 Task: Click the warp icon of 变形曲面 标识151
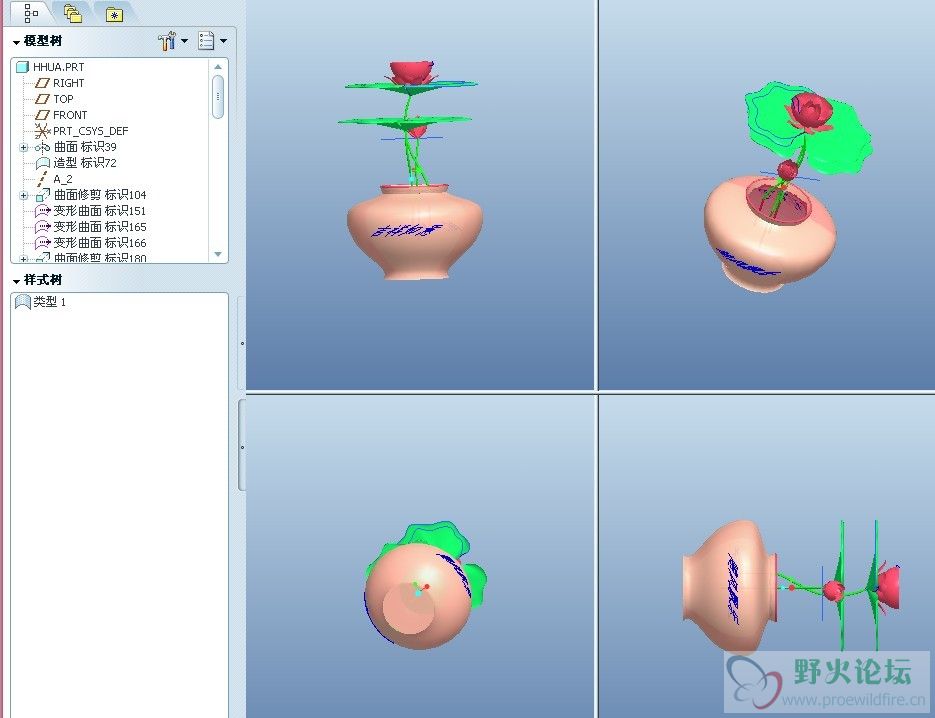click(42, 211)
